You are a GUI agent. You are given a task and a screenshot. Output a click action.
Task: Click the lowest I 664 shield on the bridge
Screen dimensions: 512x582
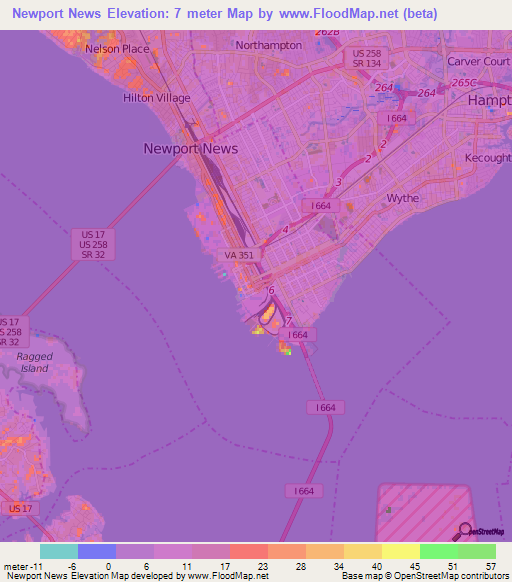[304, 491]
